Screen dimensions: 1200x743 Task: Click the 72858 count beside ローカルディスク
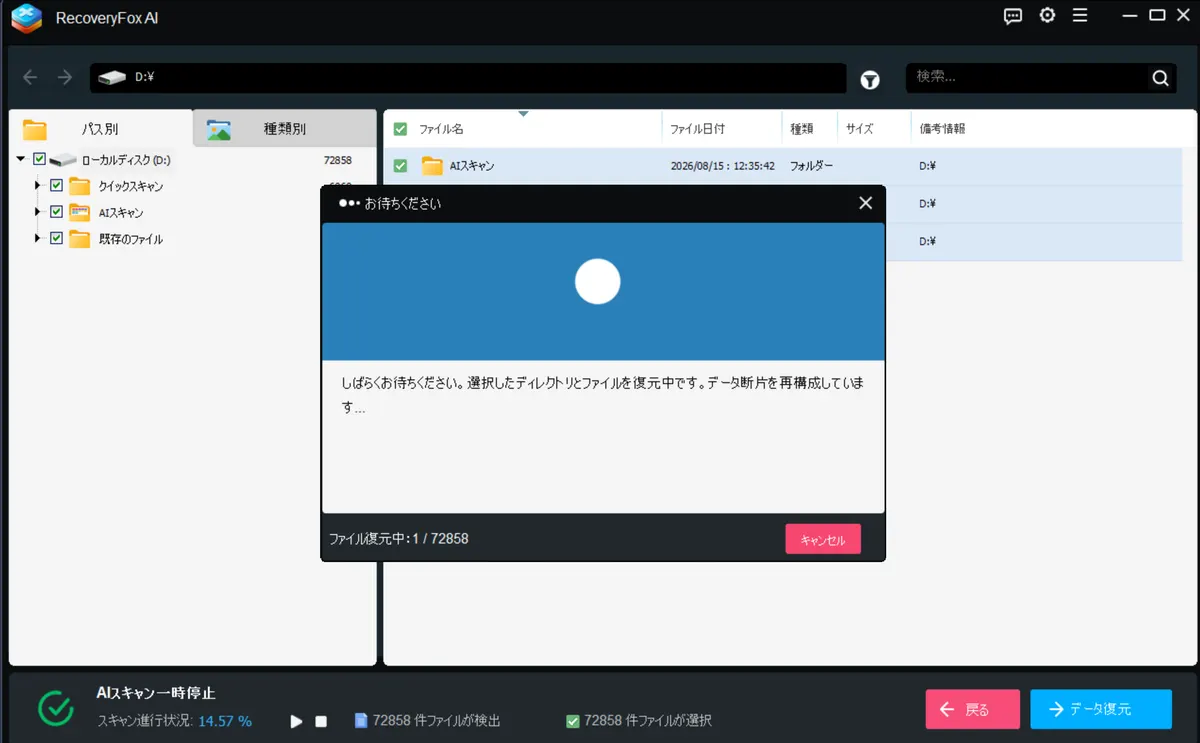[x=338, y=160]
